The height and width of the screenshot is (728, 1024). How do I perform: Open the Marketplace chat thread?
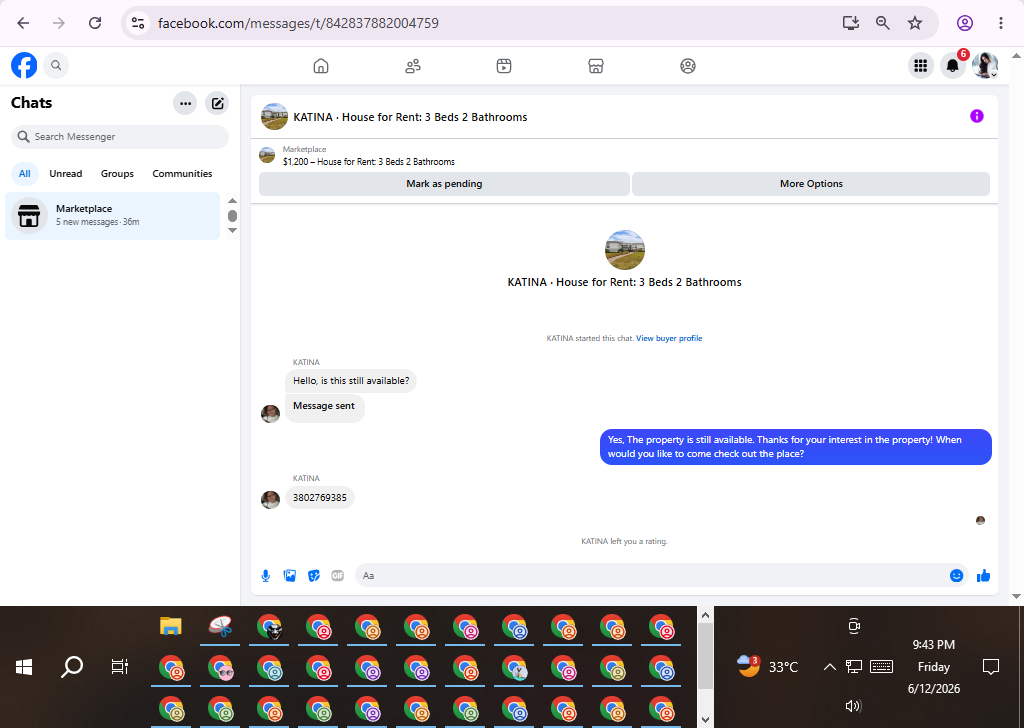pos(112,215)
